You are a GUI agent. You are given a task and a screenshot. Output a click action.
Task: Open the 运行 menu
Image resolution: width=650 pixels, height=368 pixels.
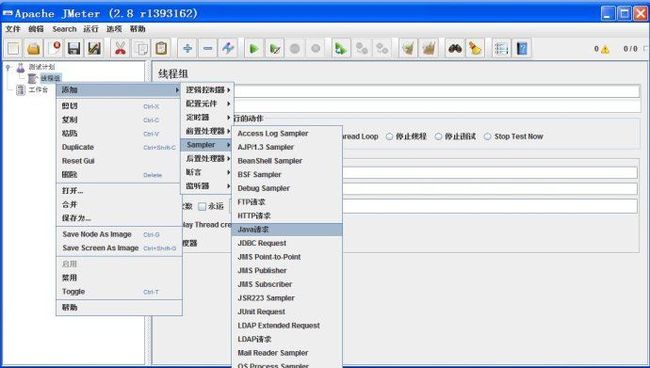click(91, 29)
